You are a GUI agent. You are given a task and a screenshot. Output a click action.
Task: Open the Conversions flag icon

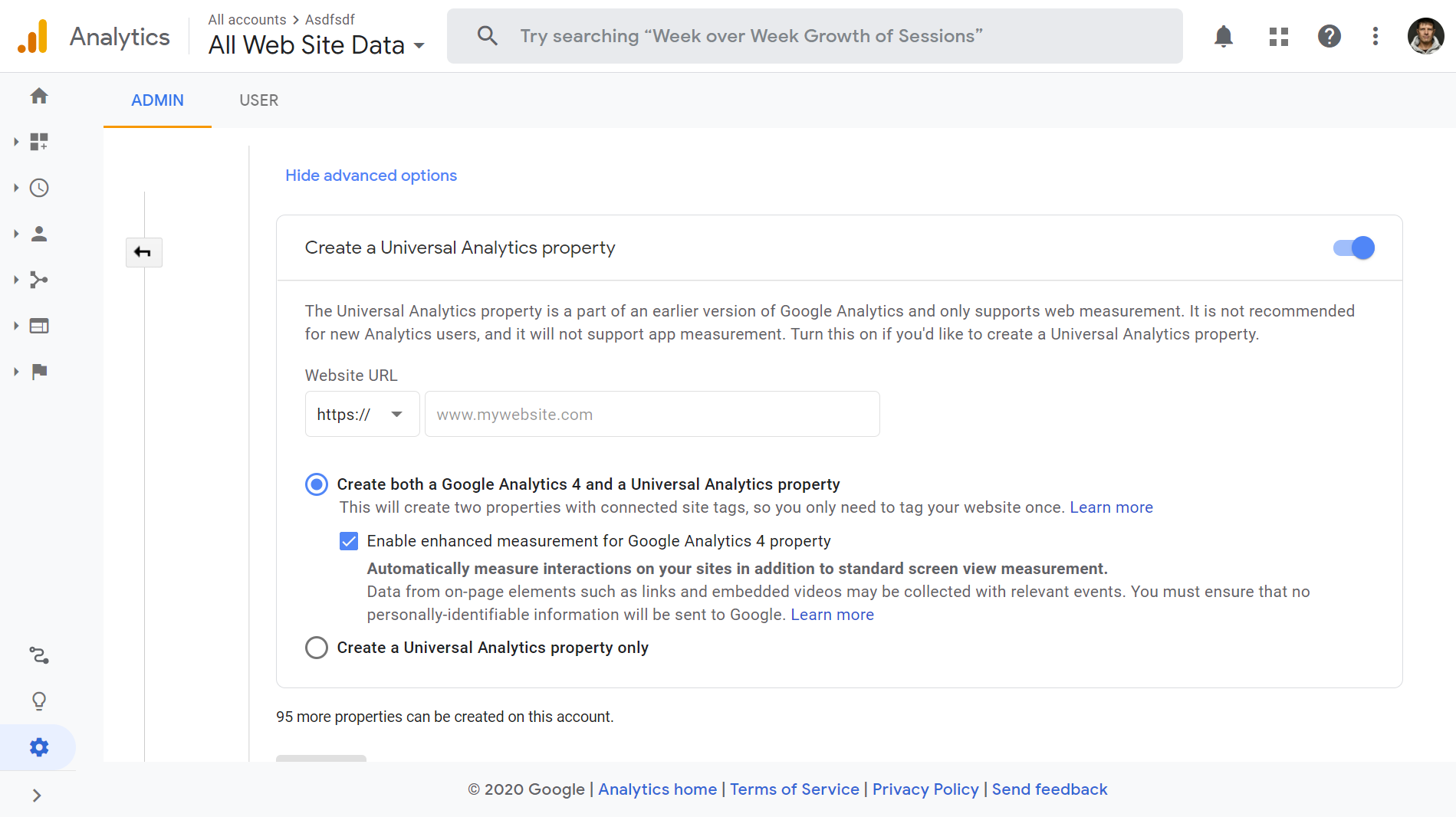[39, 372]
